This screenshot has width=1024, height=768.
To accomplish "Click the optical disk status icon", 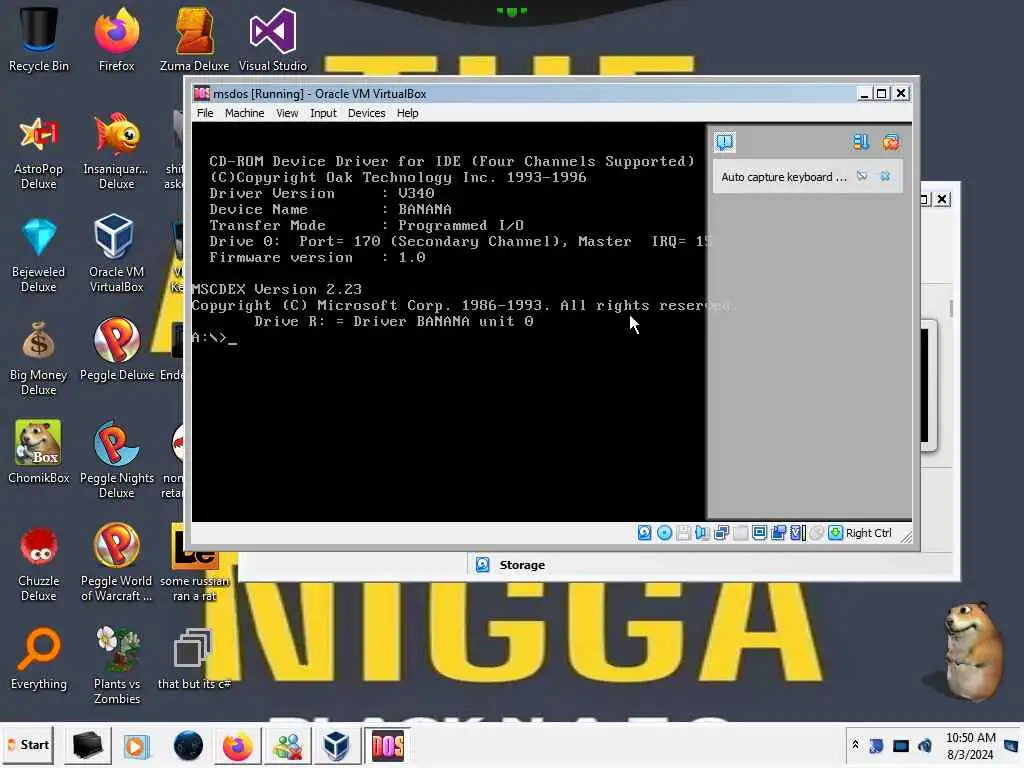I will click(x=664, y=533).
